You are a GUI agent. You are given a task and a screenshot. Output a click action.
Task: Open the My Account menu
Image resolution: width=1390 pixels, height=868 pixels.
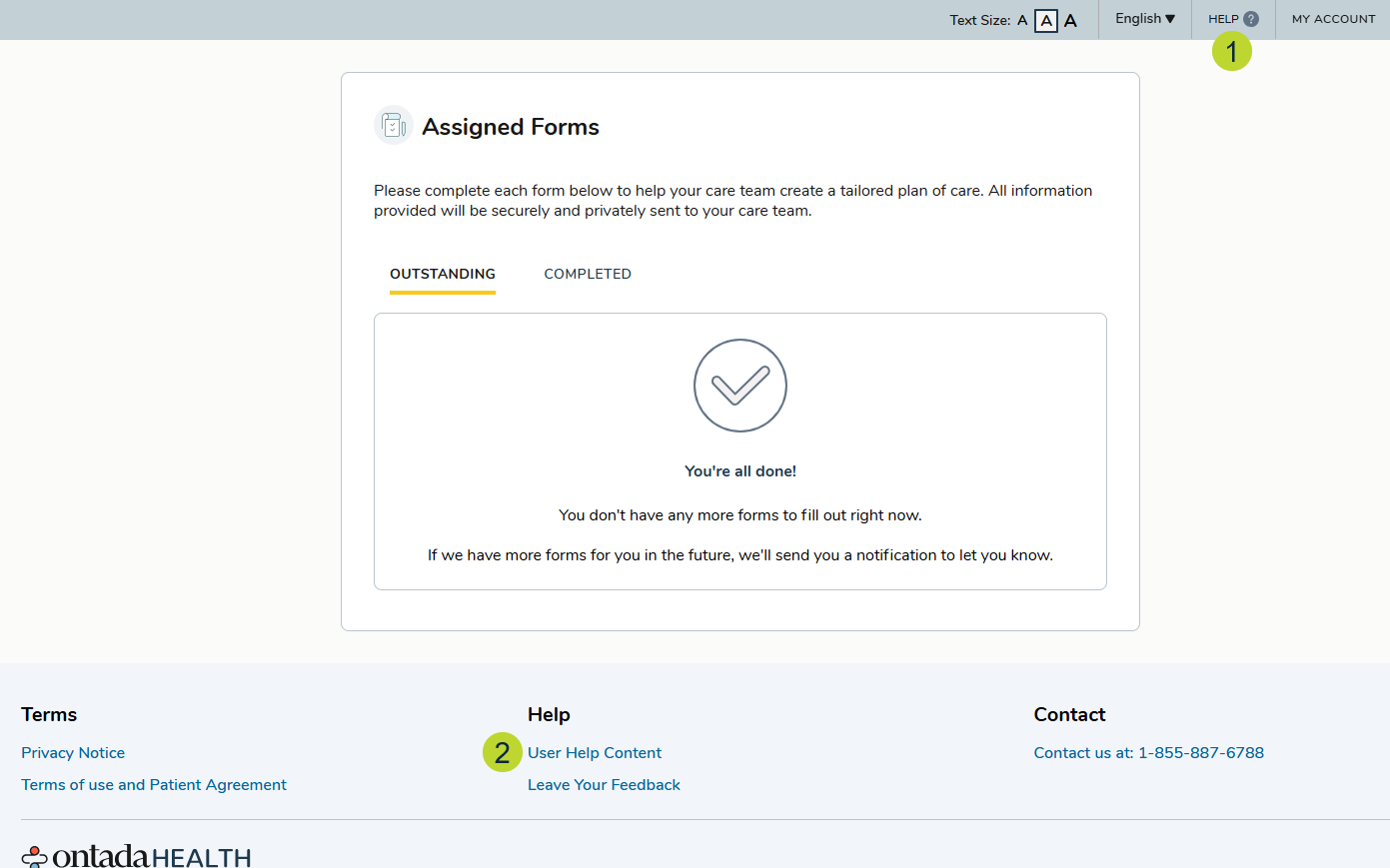click(1333, 19)
